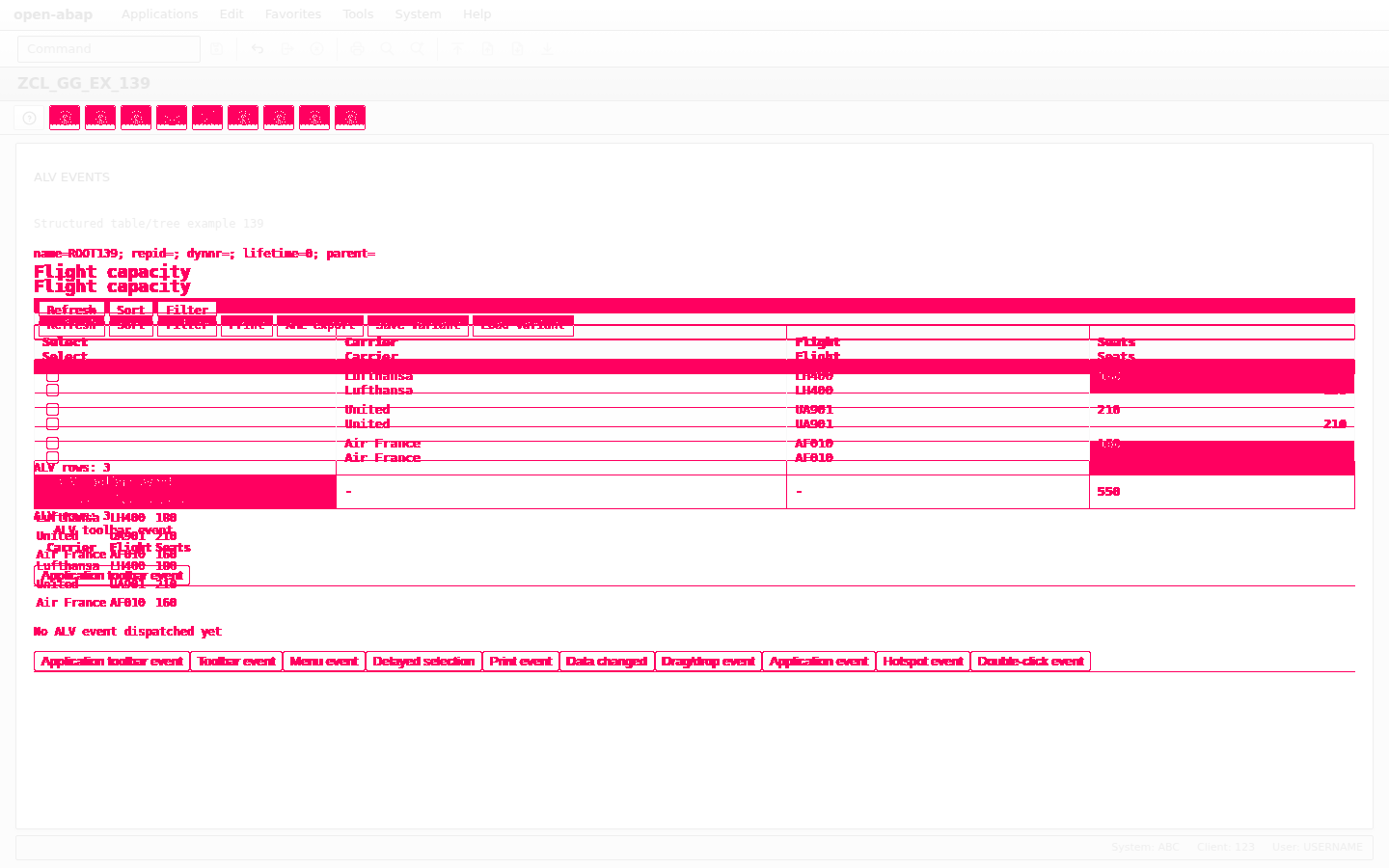This screenshot has width=1389, height=868.
Task: Click into the Command input field
Action: [x=109, y=49]
